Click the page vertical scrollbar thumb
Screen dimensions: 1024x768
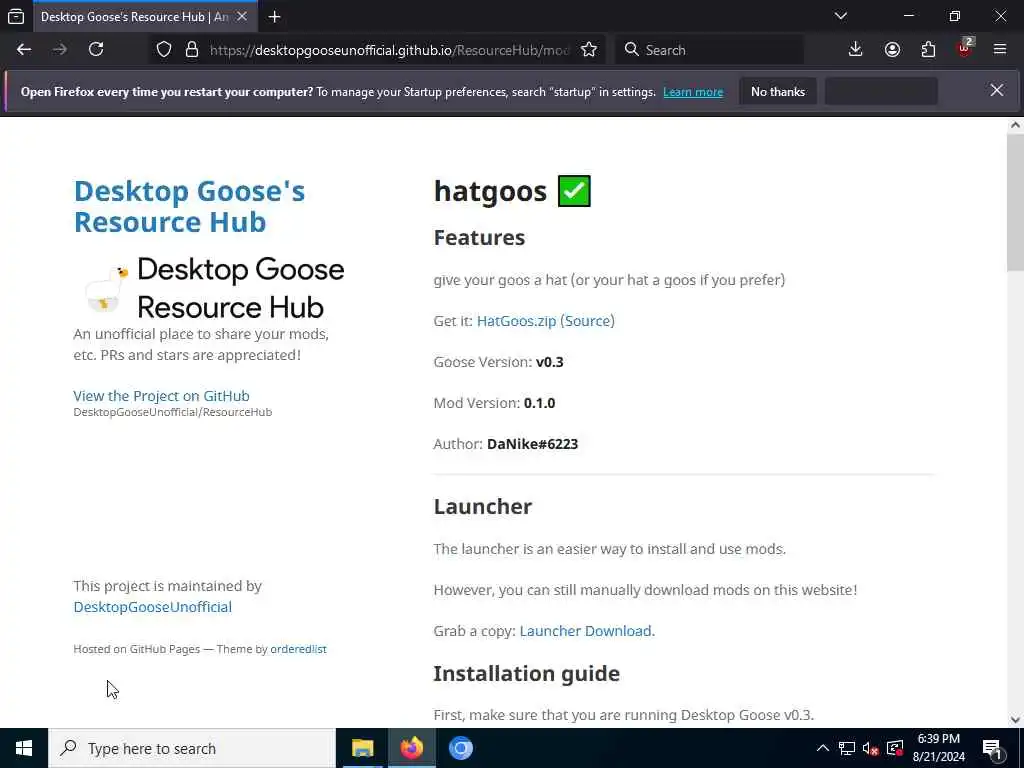(1016, 201)
